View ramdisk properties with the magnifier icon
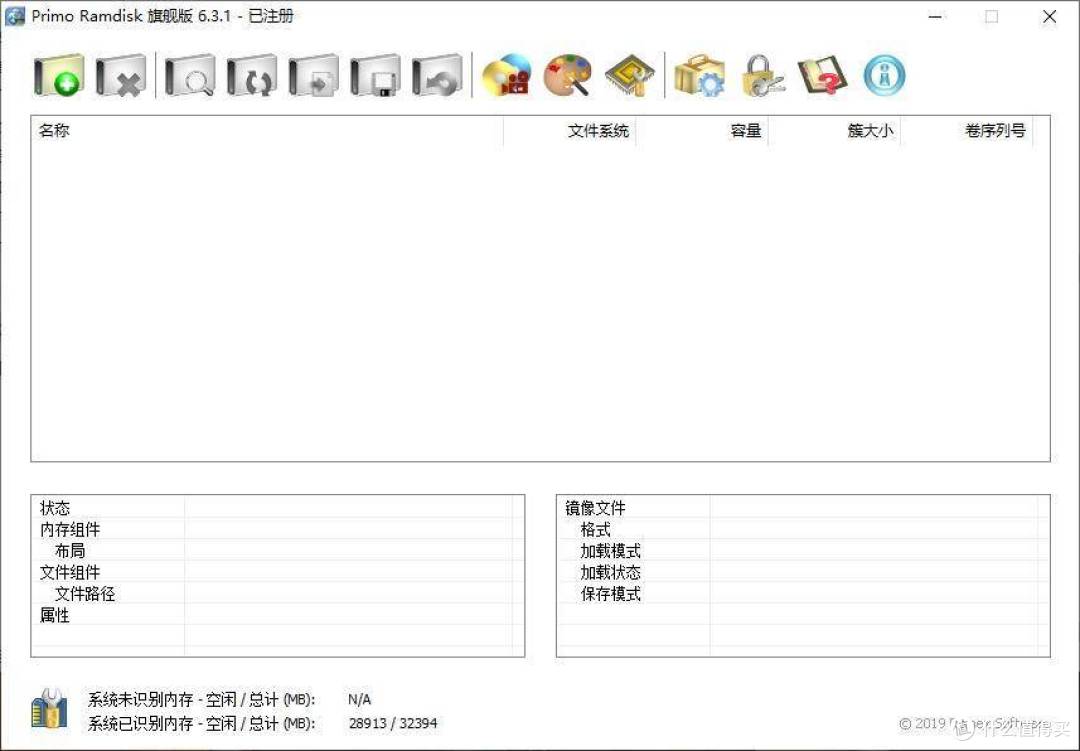The width and height of the screenshot is (1080, 751). coord(188,74)
